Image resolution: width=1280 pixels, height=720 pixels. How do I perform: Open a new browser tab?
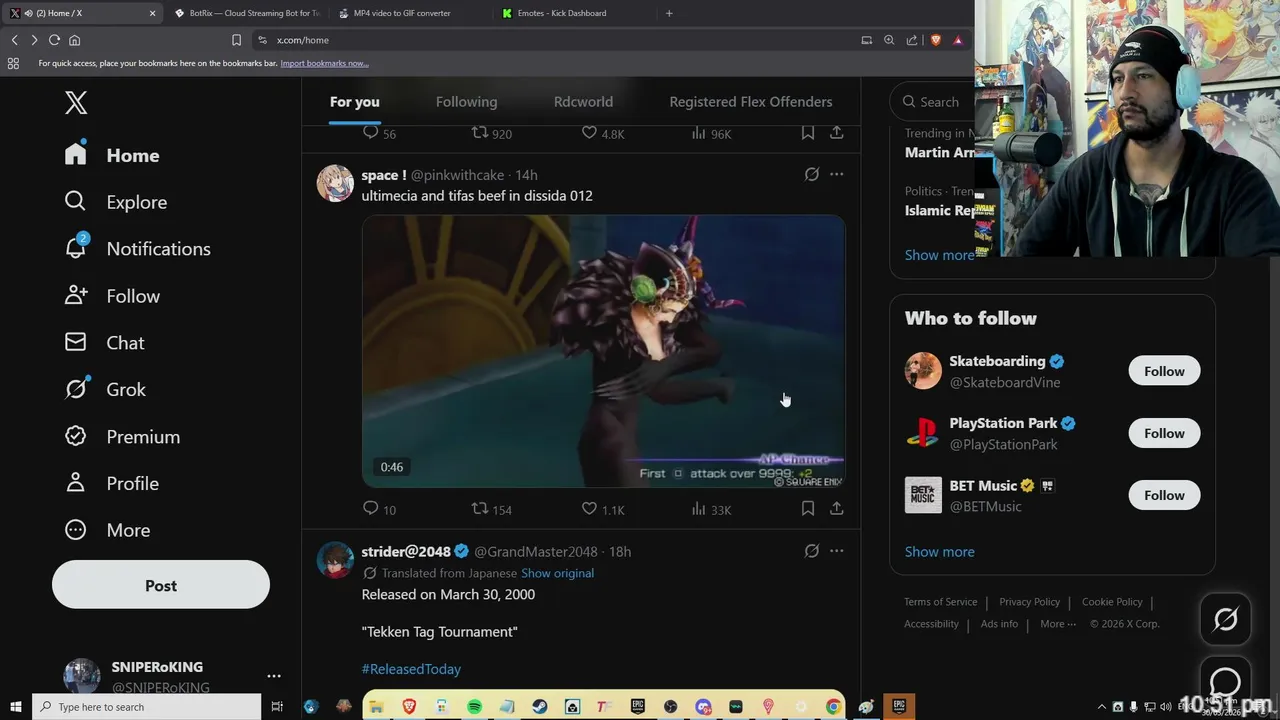pos(669,13)
